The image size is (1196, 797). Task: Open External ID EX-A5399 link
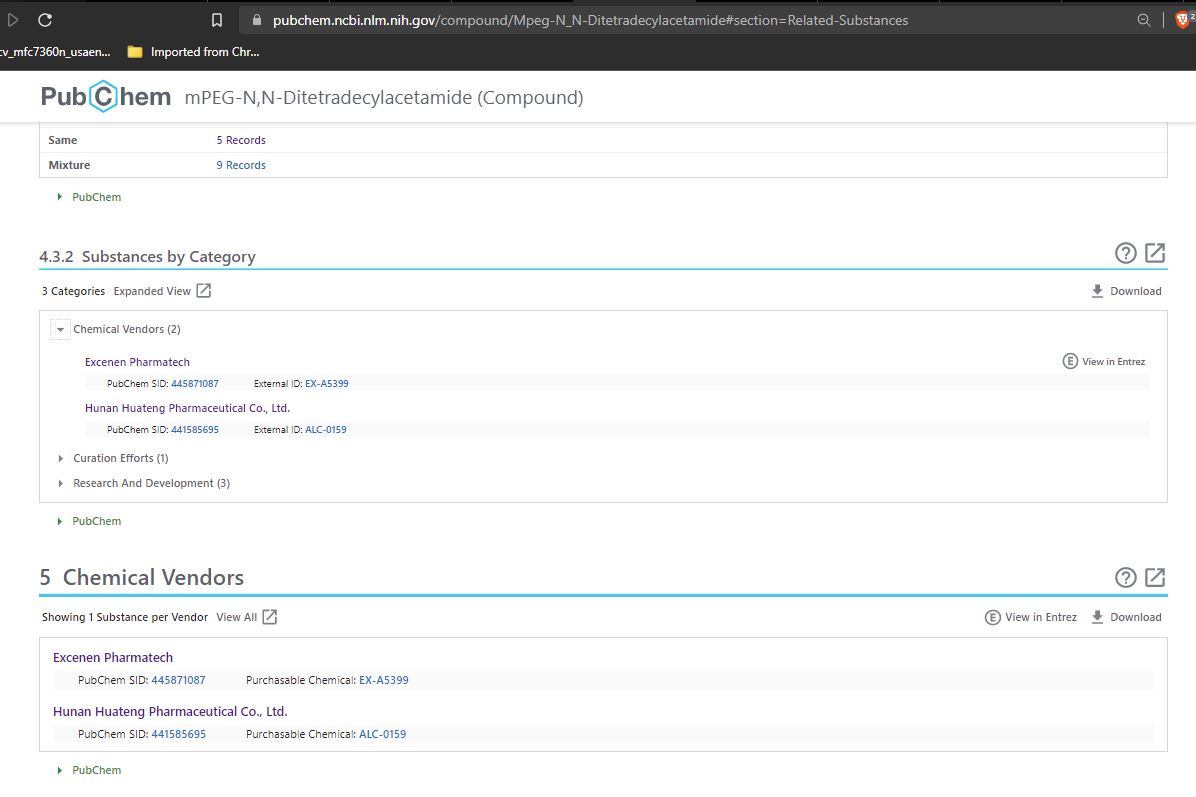pos(326,384)
